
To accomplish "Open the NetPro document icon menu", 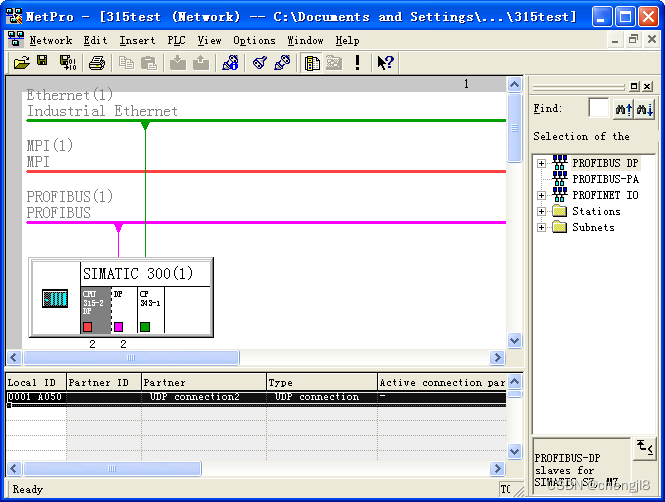I will 15,39.
